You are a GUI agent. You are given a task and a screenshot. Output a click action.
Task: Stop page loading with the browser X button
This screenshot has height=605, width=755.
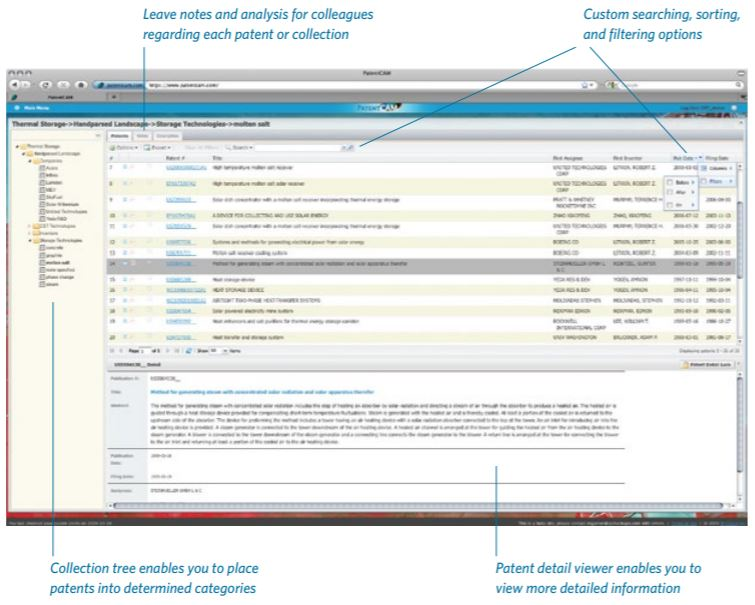[x=63, y=85]
